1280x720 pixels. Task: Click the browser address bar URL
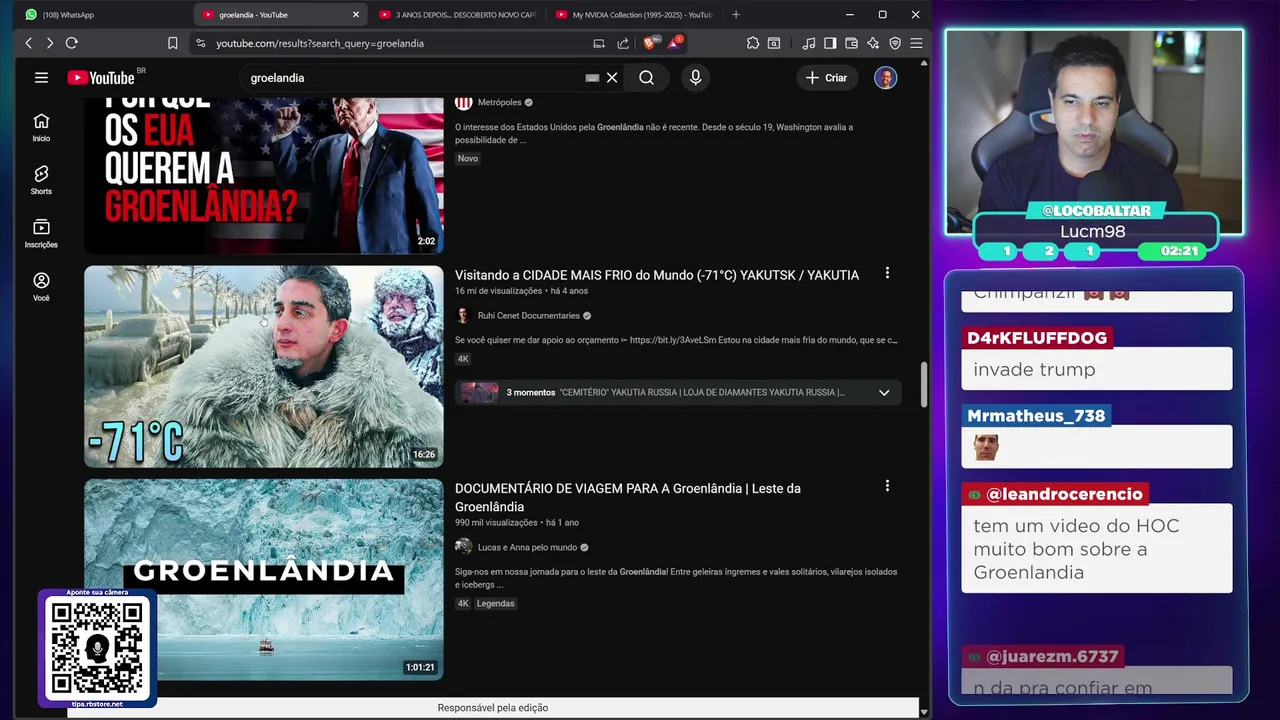320,43
